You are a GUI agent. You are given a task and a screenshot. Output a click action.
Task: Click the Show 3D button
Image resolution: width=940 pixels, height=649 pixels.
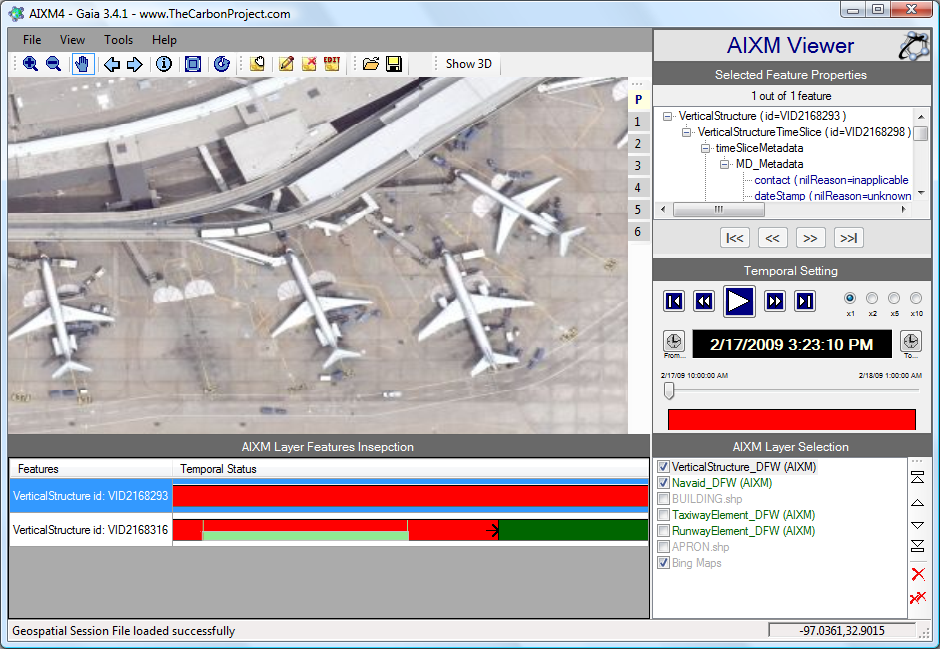[x=468, y=64]
